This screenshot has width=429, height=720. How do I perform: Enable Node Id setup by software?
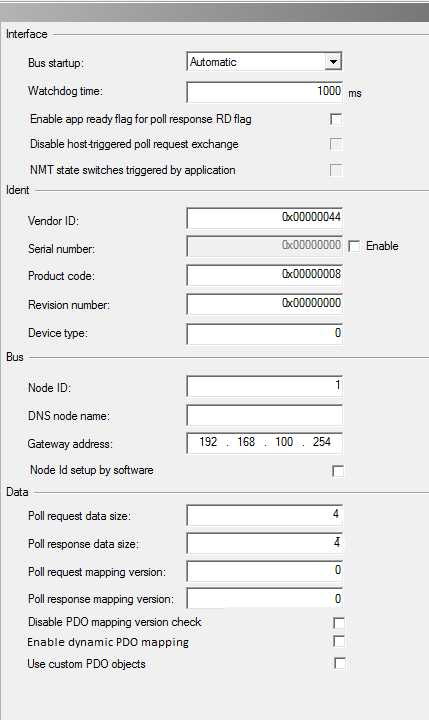338,471
